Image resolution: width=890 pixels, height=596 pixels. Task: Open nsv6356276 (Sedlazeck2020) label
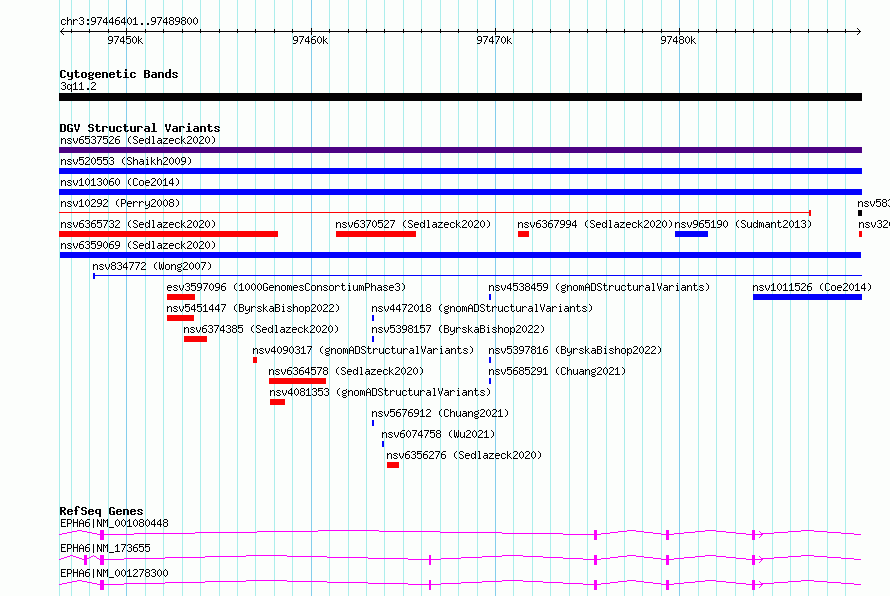point(464,455)
